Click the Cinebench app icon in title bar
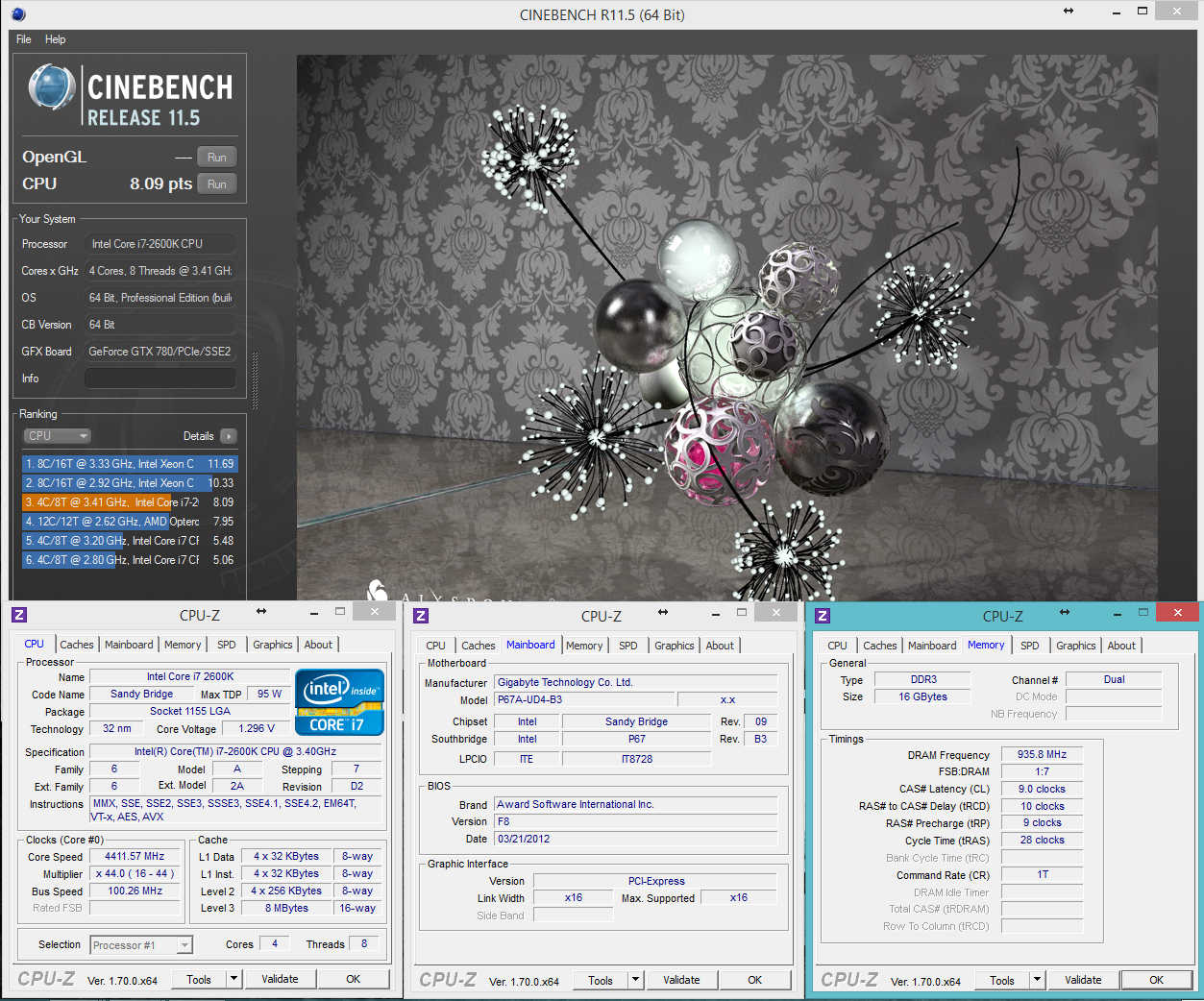The height and width of the screenshot is (1001, 1204). [18, 13]
